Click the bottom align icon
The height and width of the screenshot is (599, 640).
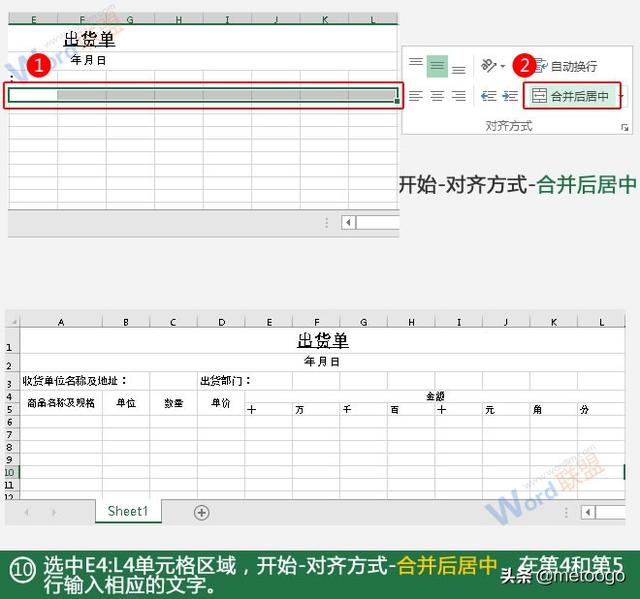click(458, 70)
